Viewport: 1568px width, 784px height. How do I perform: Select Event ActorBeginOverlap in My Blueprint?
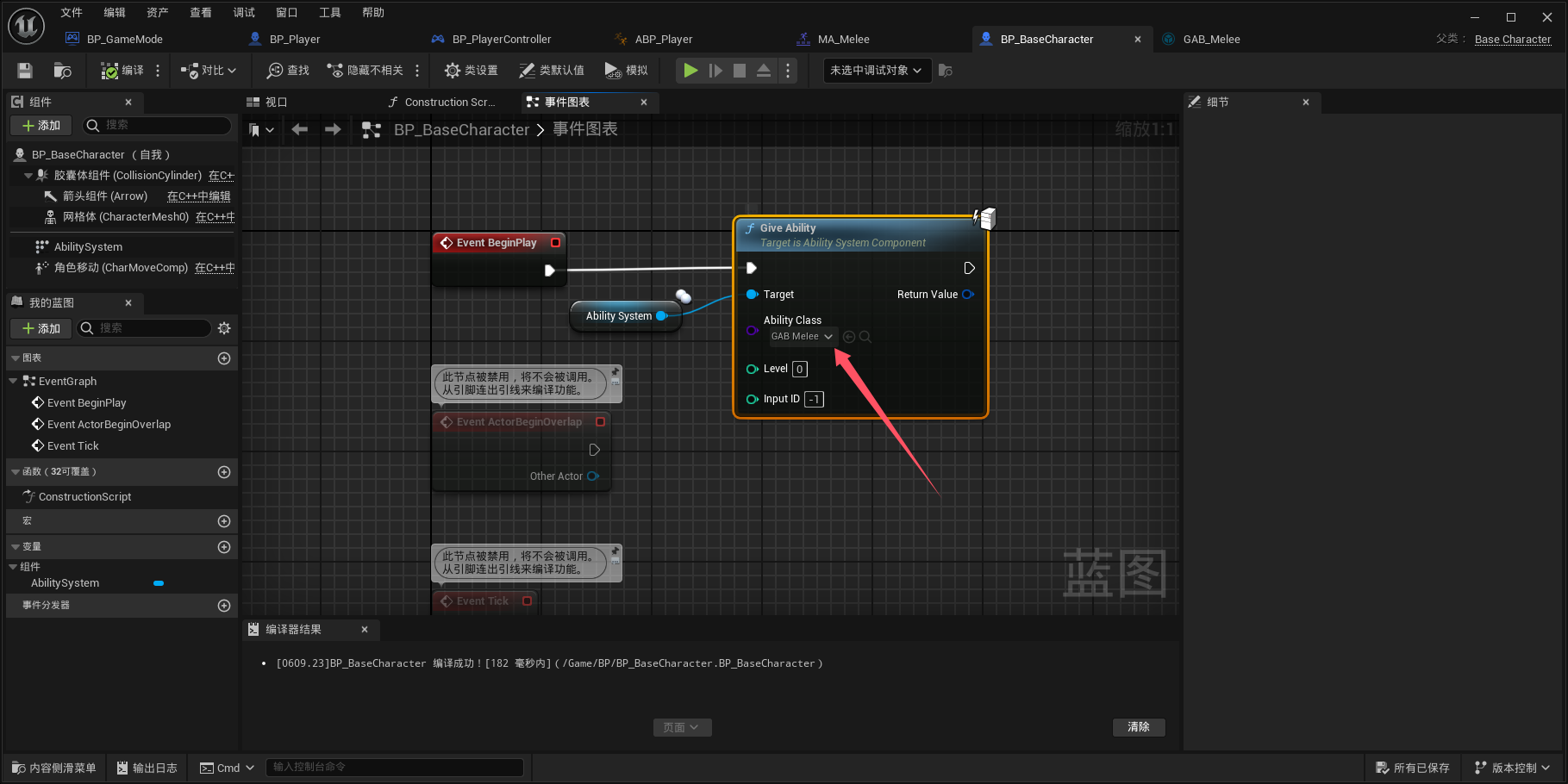pyautogui.click(x=109, y=425)
